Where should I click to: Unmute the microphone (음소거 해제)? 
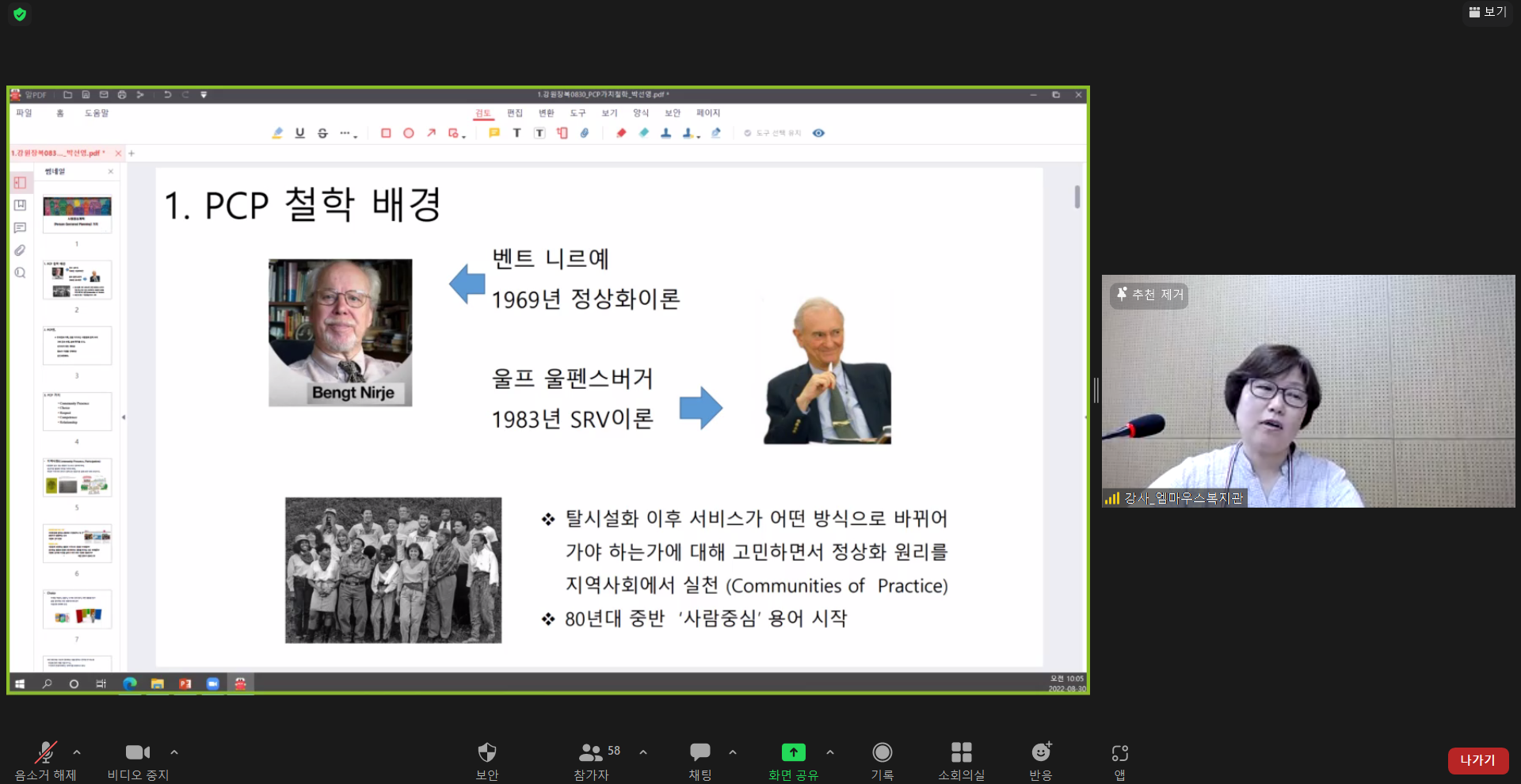click(46, 760)
